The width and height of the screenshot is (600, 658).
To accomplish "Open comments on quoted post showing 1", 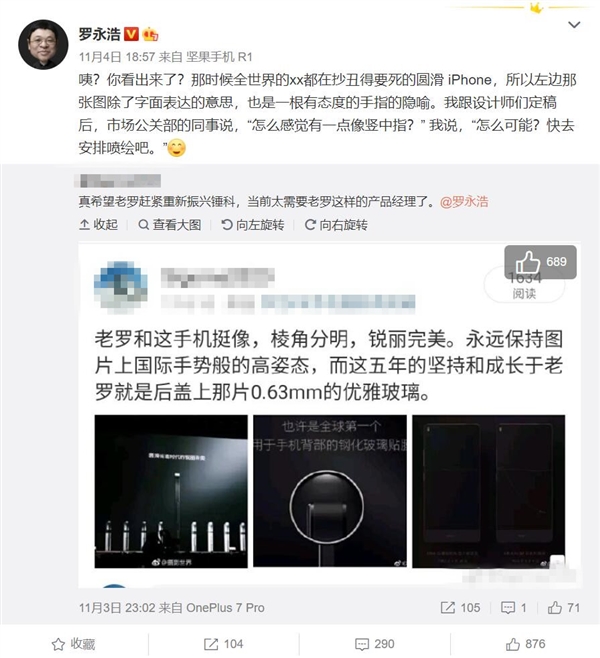I will pyautogui.click(x=514, y=608).
